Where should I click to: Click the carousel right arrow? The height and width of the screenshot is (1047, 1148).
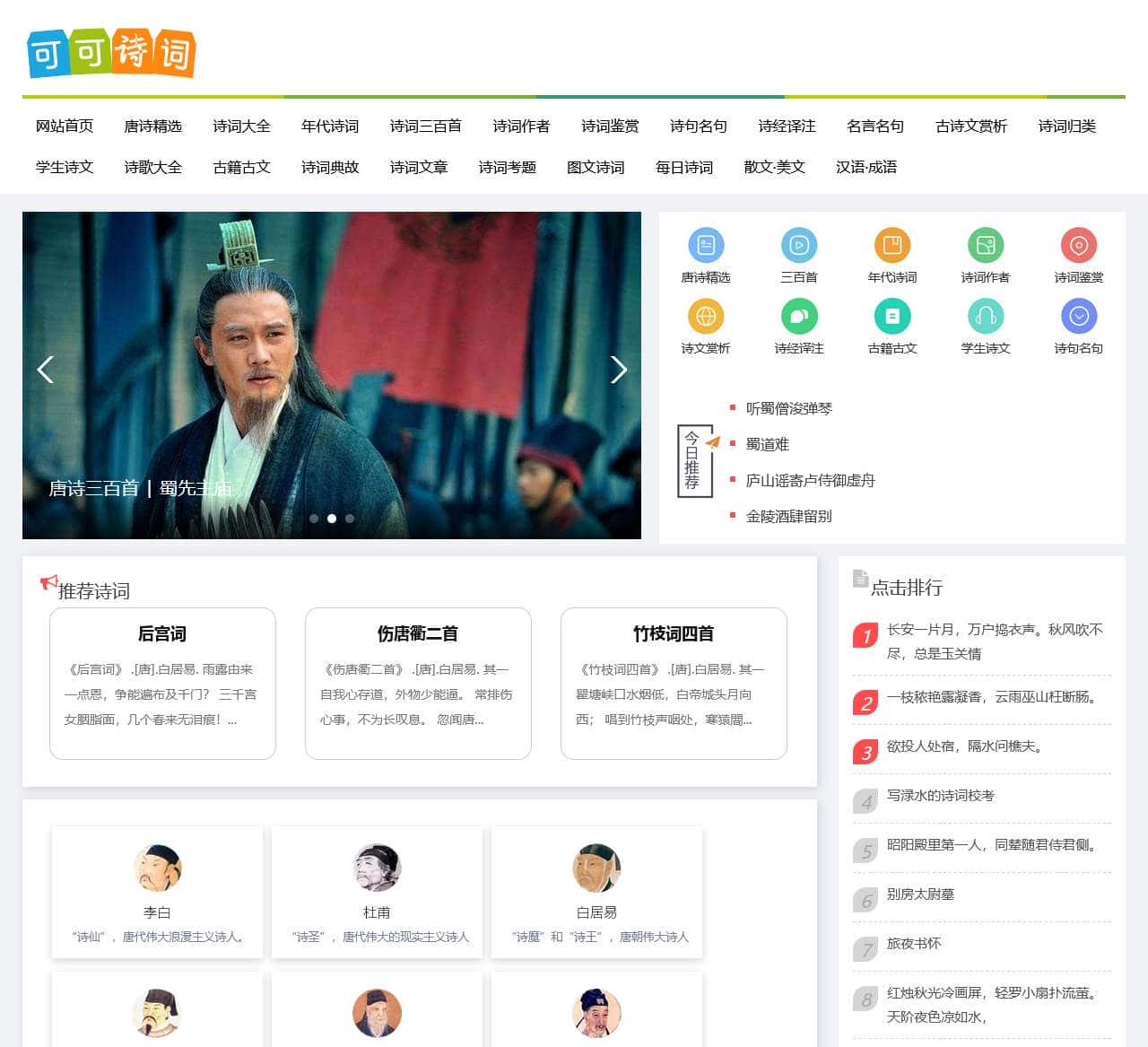point(619,369)
